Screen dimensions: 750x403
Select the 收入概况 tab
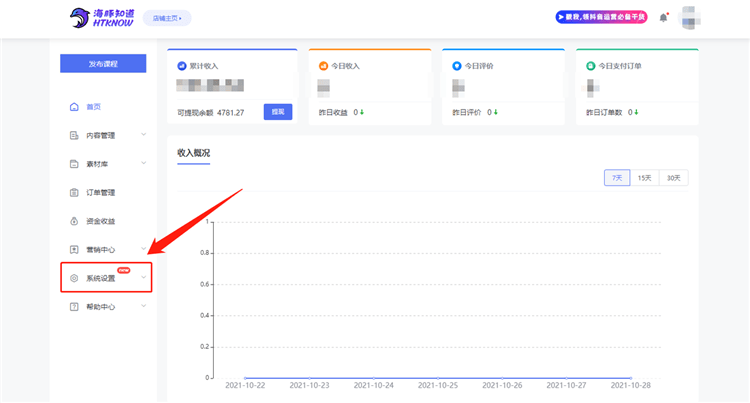point(193,153)
